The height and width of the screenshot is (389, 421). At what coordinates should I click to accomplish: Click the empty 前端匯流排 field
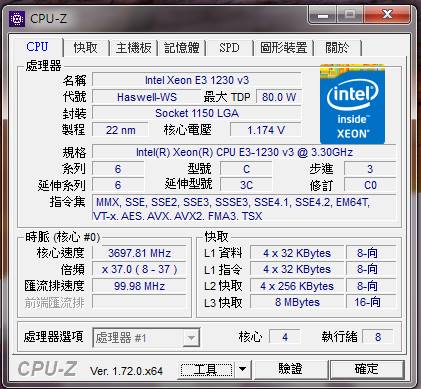139,302
